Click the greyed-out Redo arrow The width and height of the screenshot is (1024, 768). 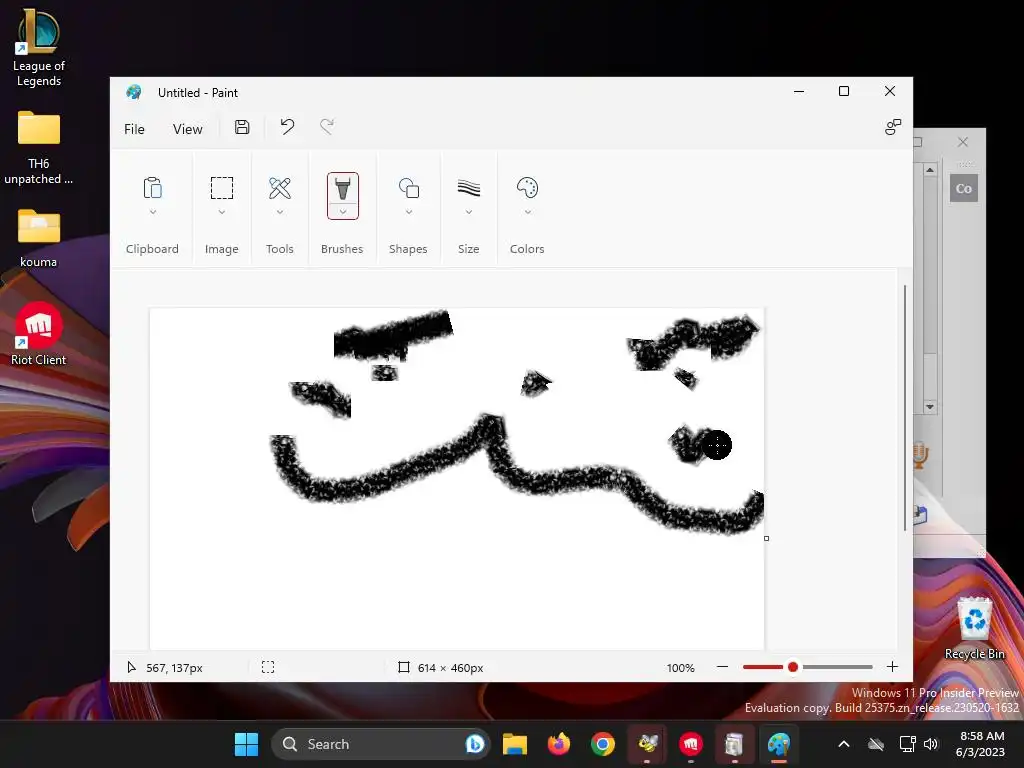(327, 127)
